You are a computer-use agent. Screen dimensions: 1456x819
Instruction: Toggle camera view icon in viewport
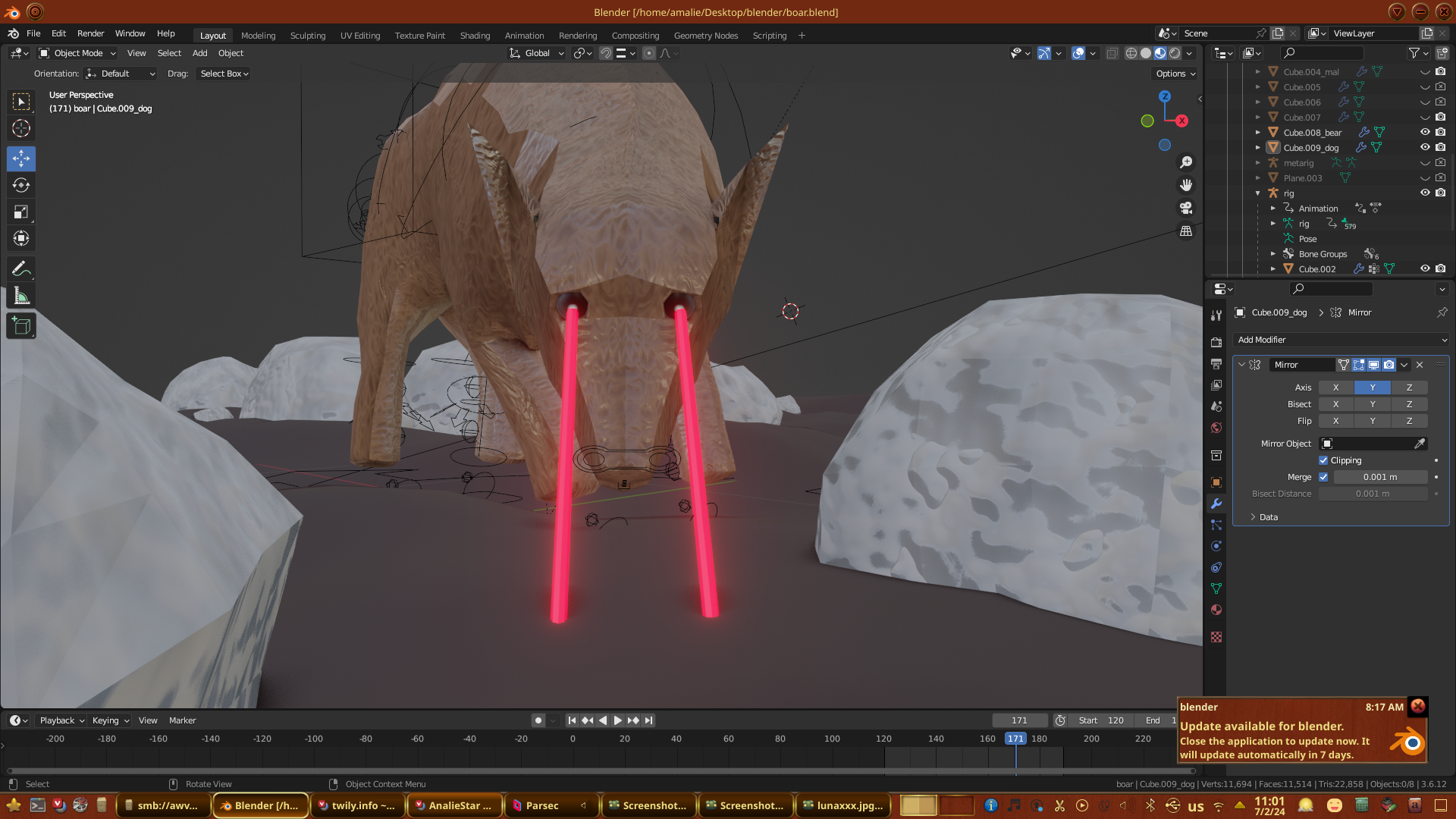pyautogui.click(x=1186, y=208)
